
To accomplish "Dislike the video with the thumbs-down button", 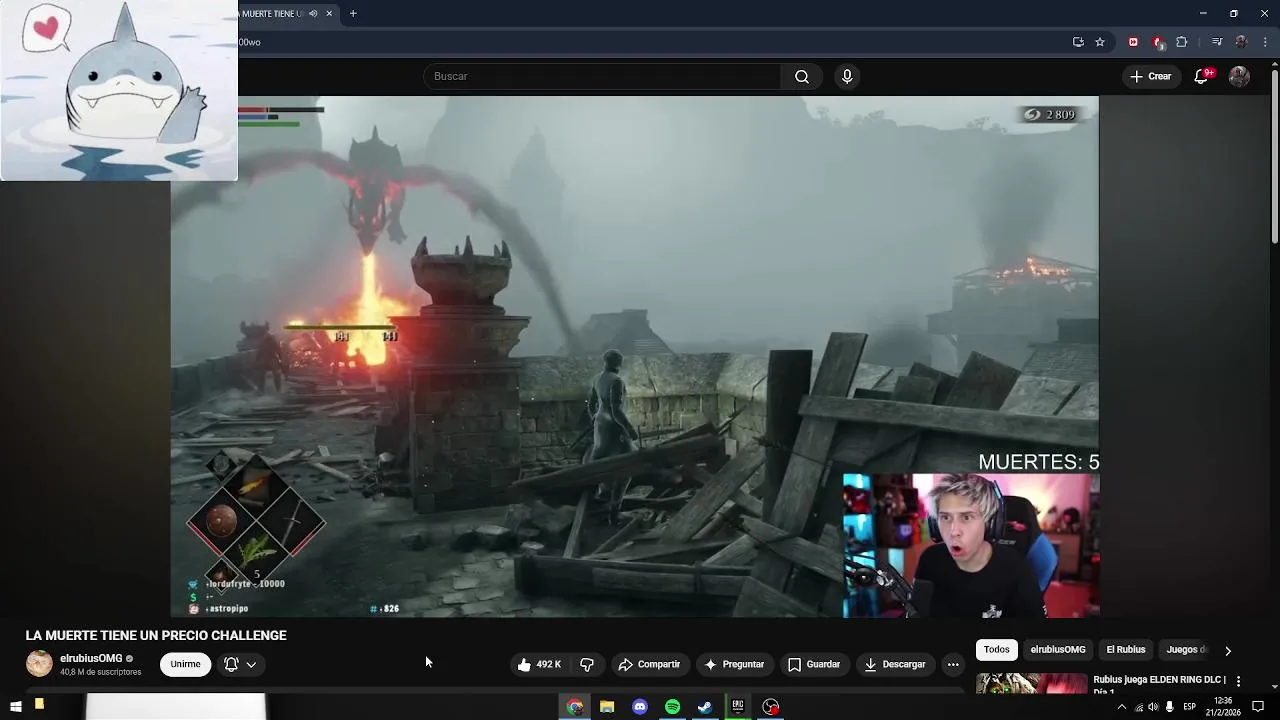I will point(587,664).
